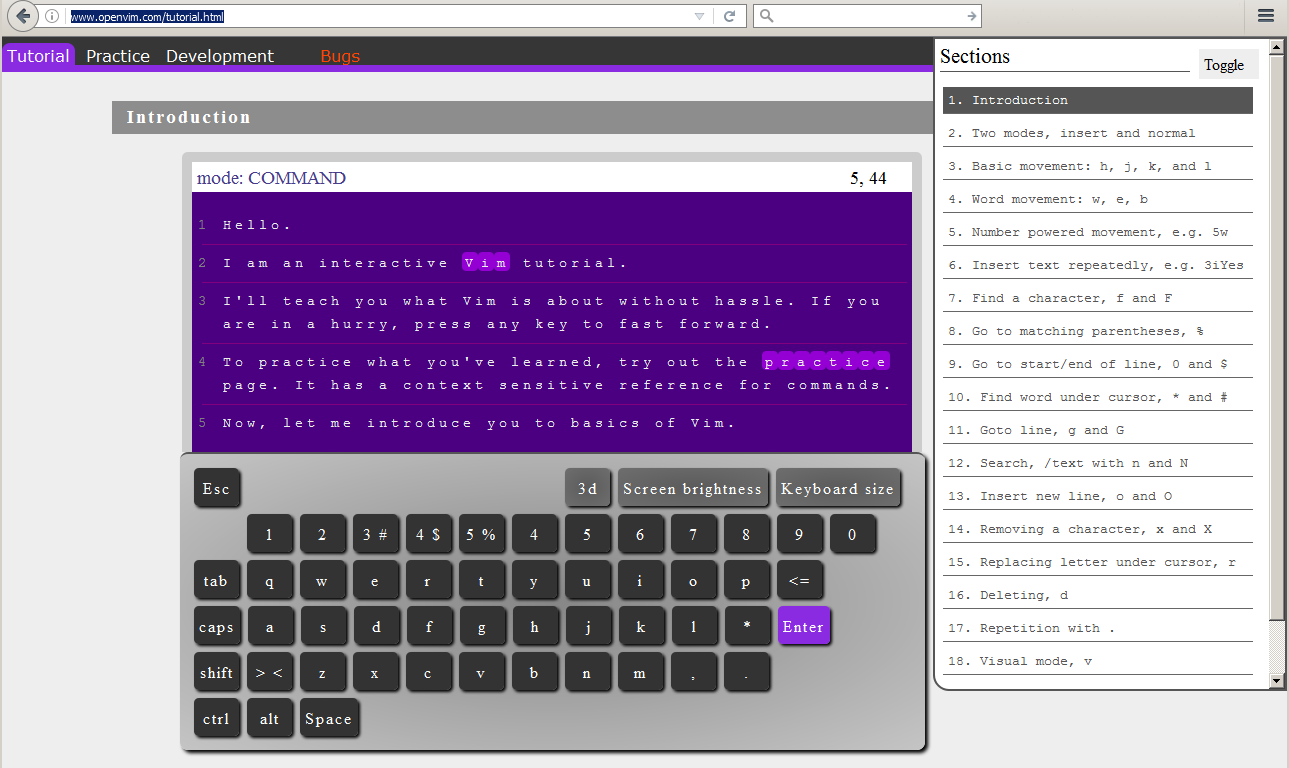The width and height of the screenshot is (1289, 768).
Task: Open section 2. Two modes, insert and normal
Action: [1098, 133]
